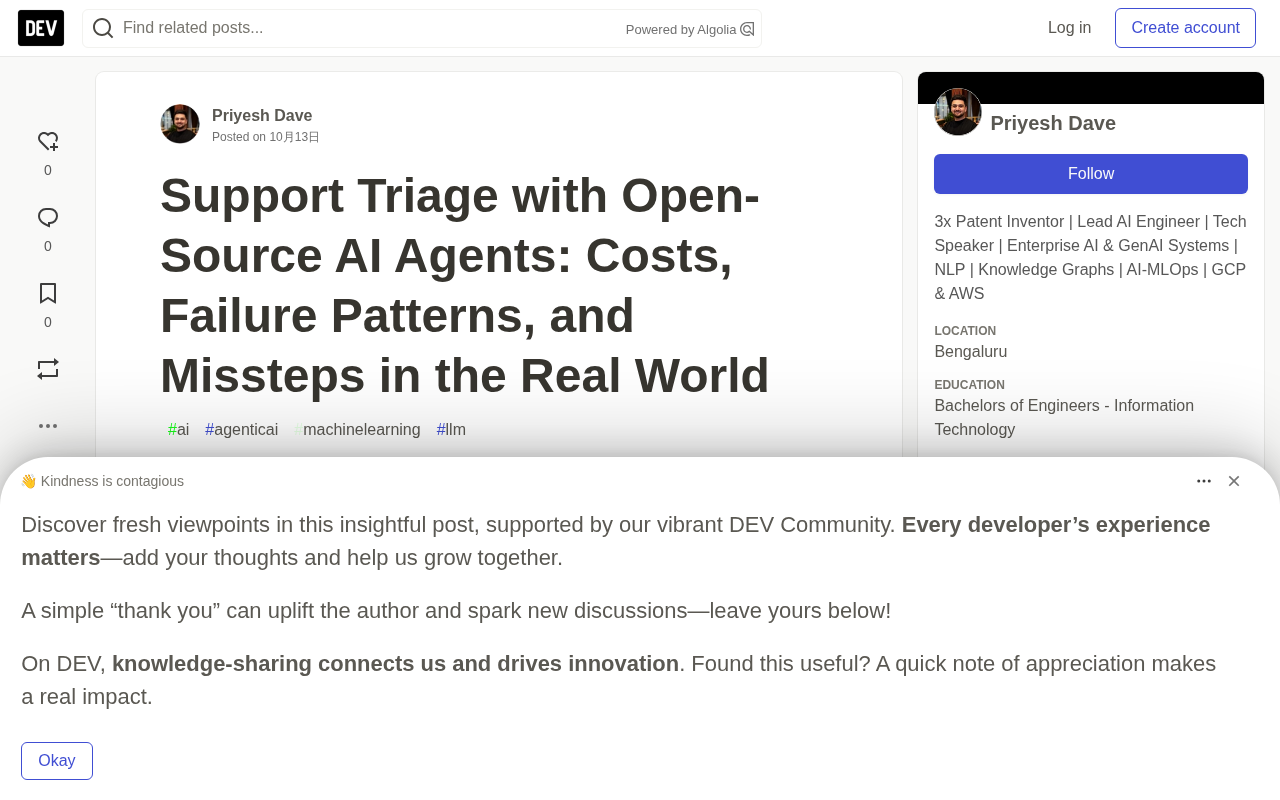Jump to comments via speech bubble icon

pos(48,218)
